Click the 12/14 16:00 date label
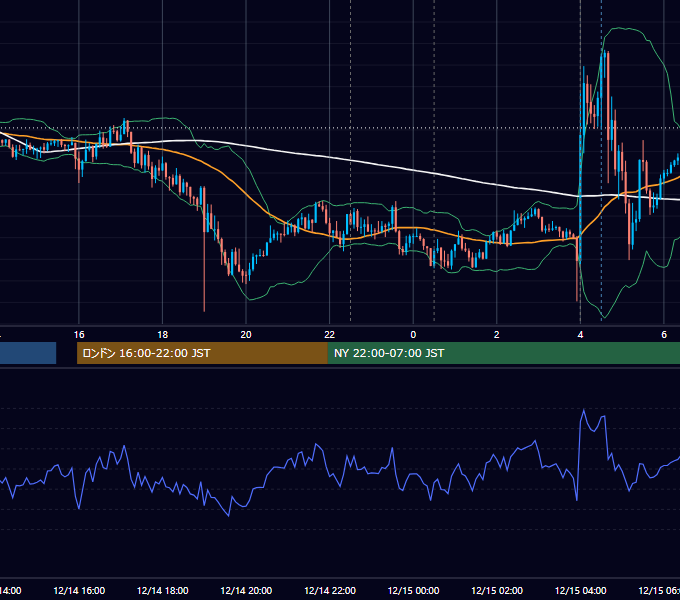Screen dimensions: 680x600 pyautogui.click(x=79, y=591)
